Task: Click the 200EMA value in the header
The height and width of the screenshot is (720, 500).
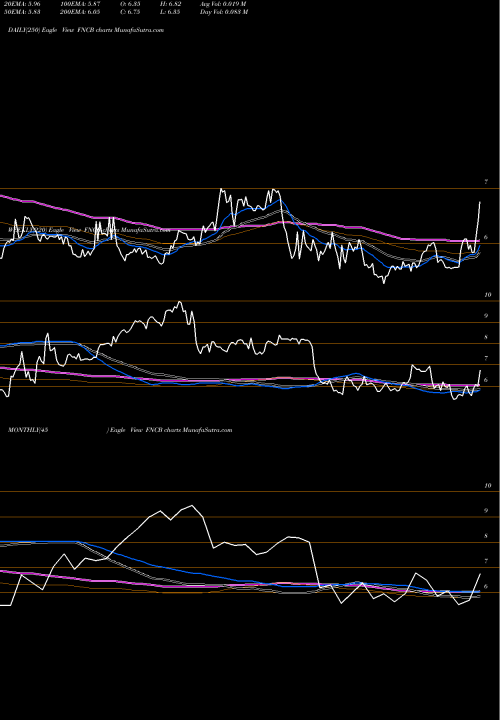Action: pyautogui.click(x=80, y=12)
